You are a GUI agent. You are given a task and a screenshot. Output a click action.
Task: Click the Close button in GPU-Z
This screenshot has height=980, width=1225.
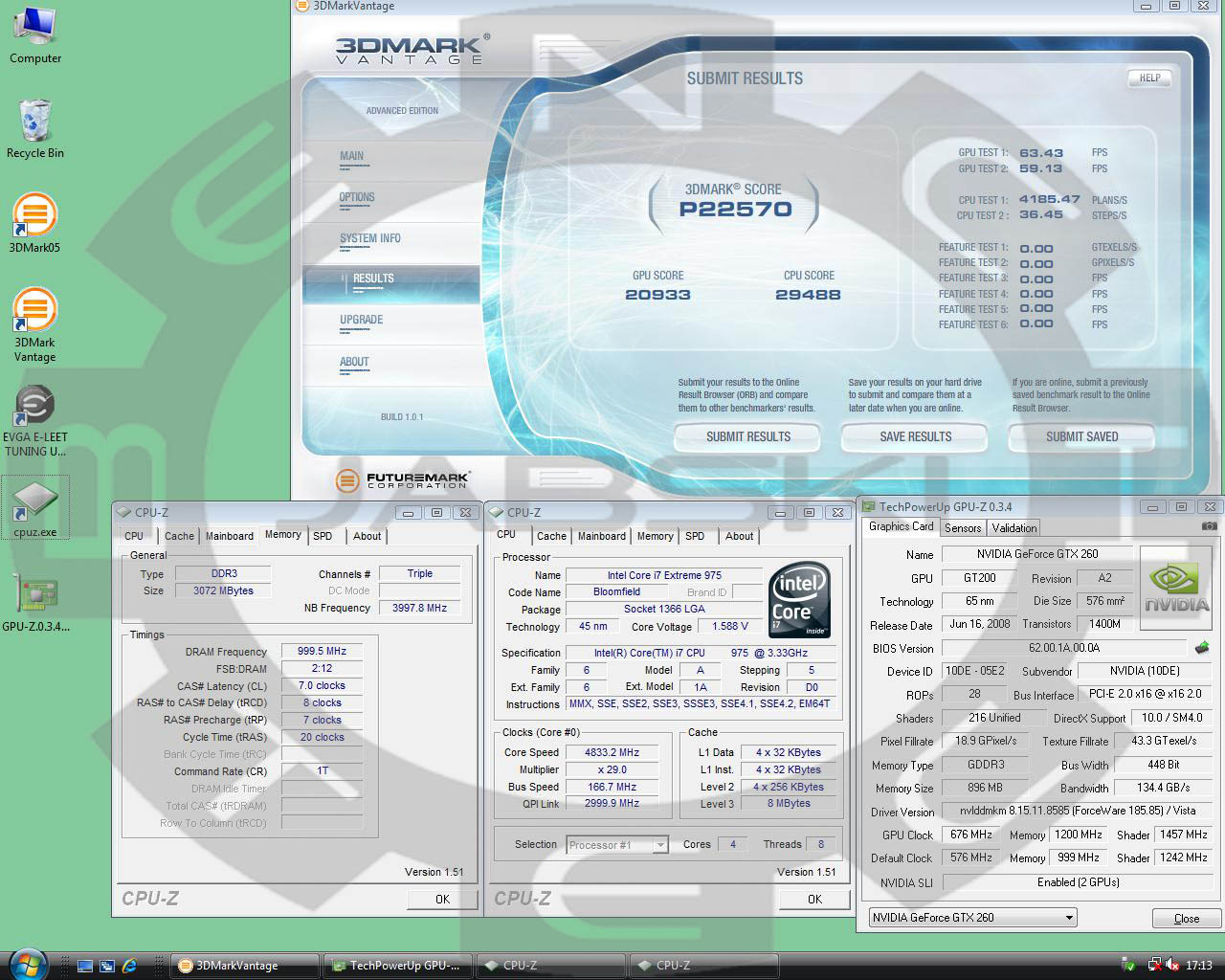coord(1187,918)
